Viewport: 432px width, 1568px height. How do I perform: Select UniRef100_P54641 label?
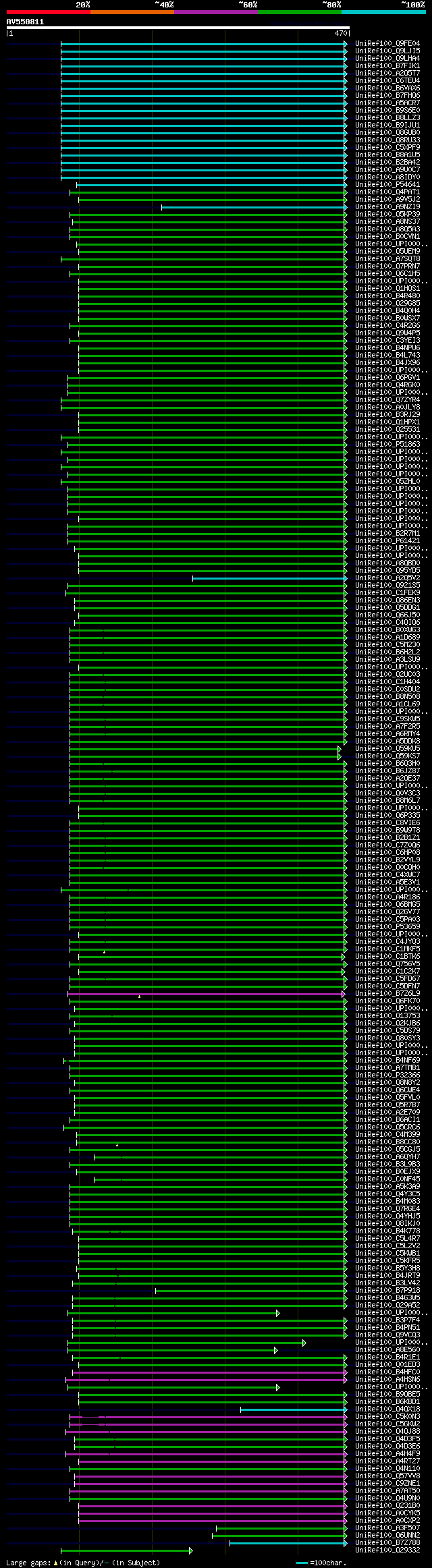387,185
